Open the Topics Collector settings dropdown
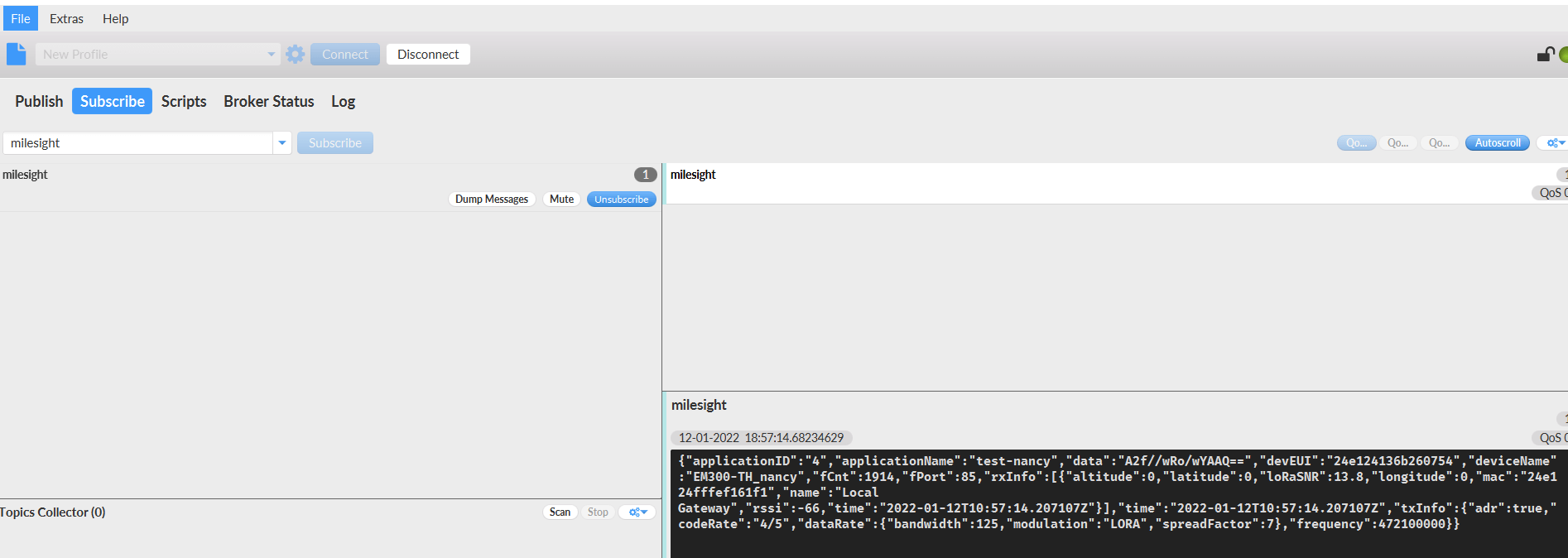The image size is (1568, 558). (637, 512)
